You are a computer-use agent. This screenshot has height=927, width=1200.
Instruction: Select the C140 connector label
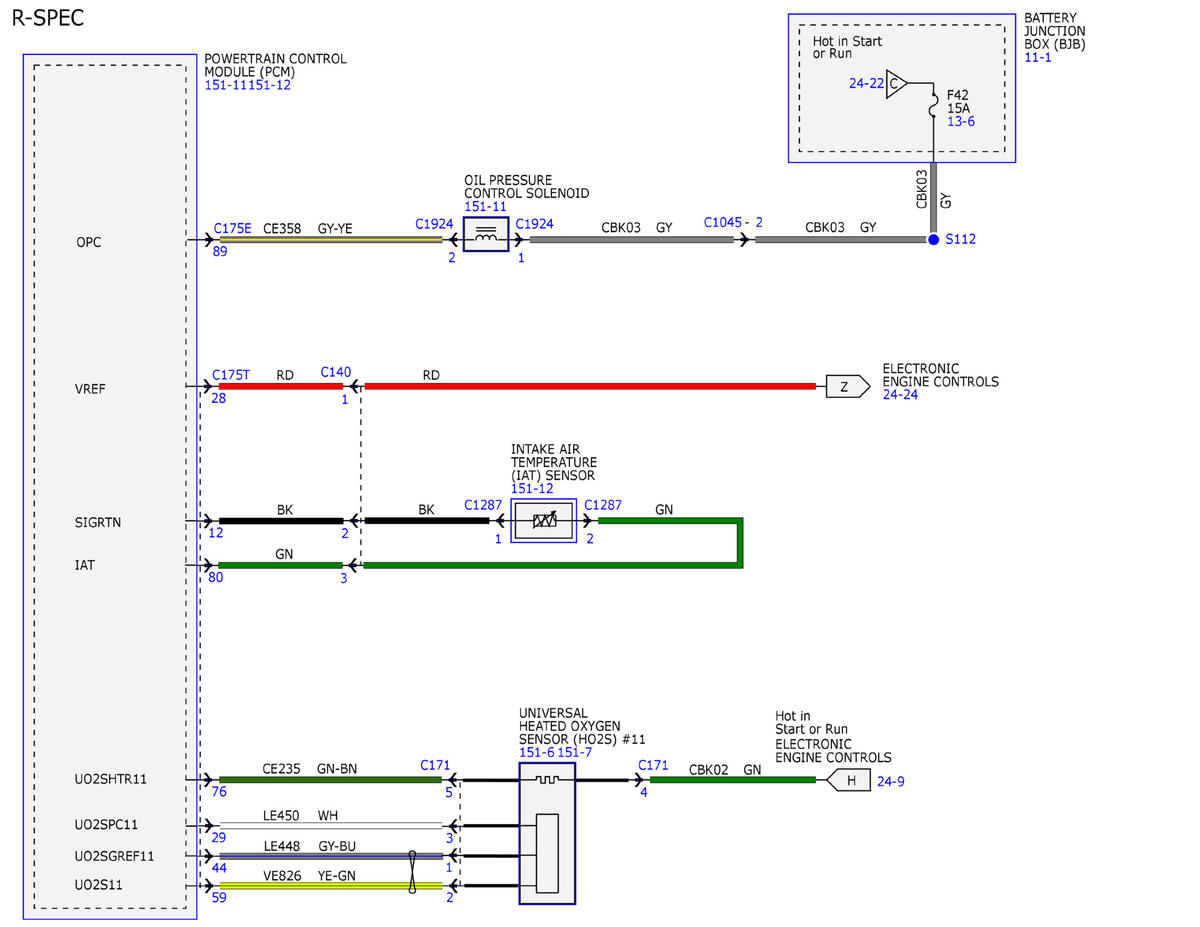click(x=336, y=372)
